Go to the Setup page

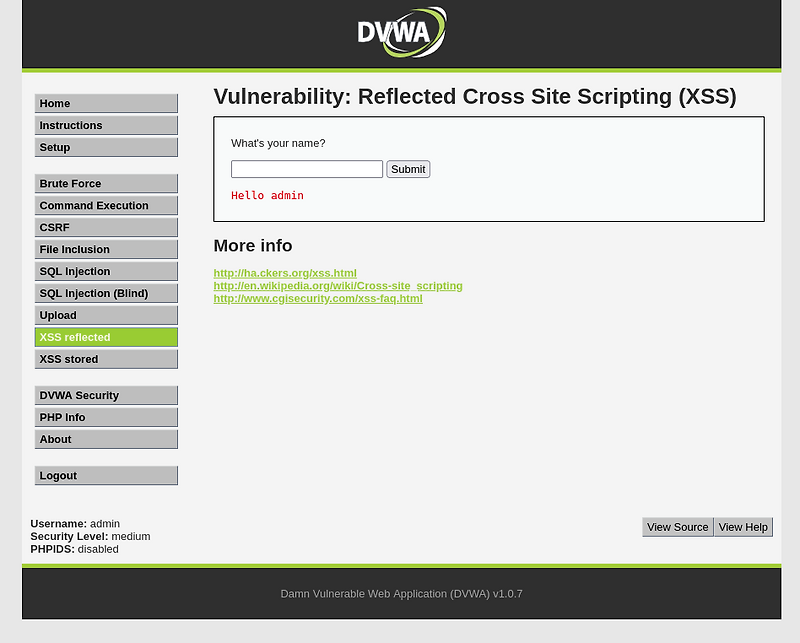(105, 147)
